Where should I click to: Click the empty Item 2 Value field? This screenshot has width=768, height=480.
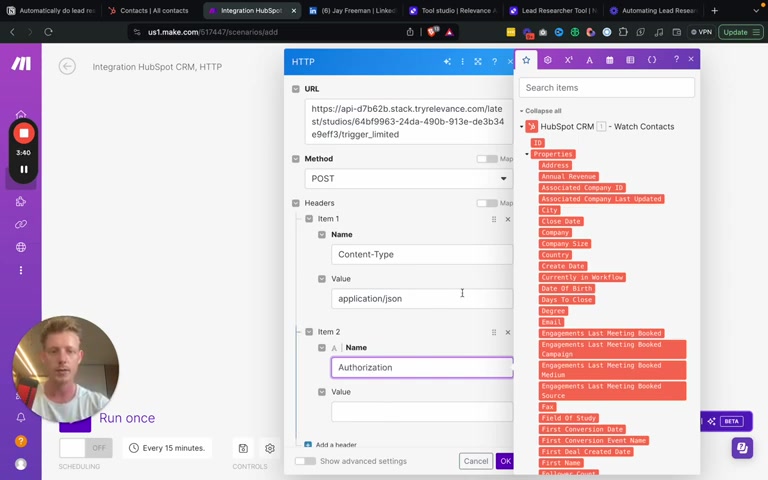click(422, 412)
